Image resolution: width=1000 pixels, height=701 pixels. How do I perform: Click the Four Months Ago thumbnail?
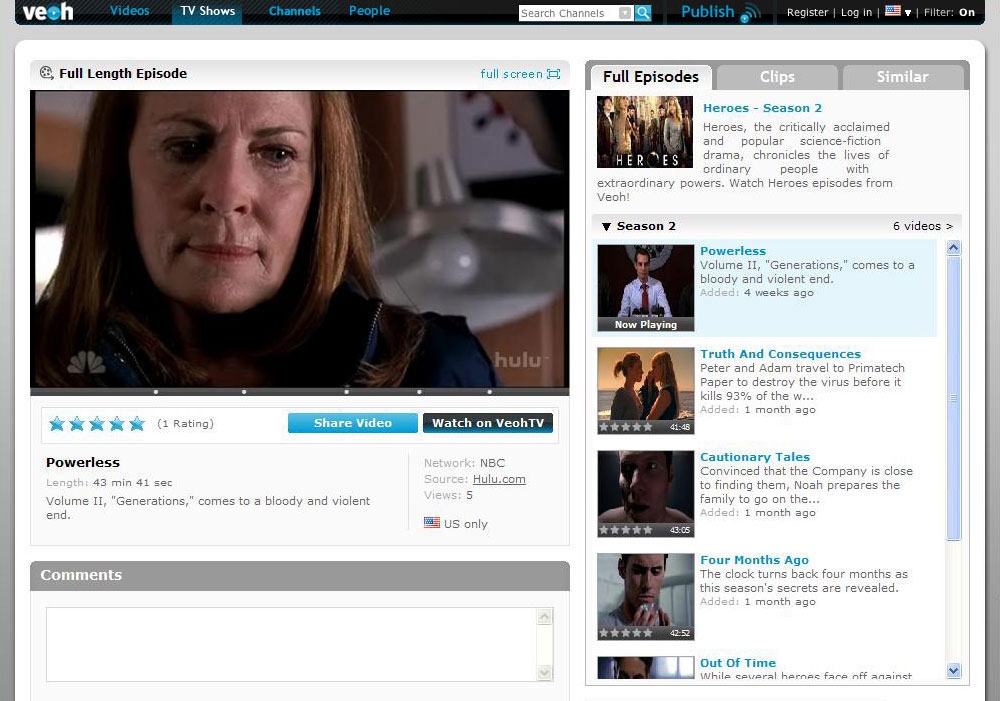point(645,596)
